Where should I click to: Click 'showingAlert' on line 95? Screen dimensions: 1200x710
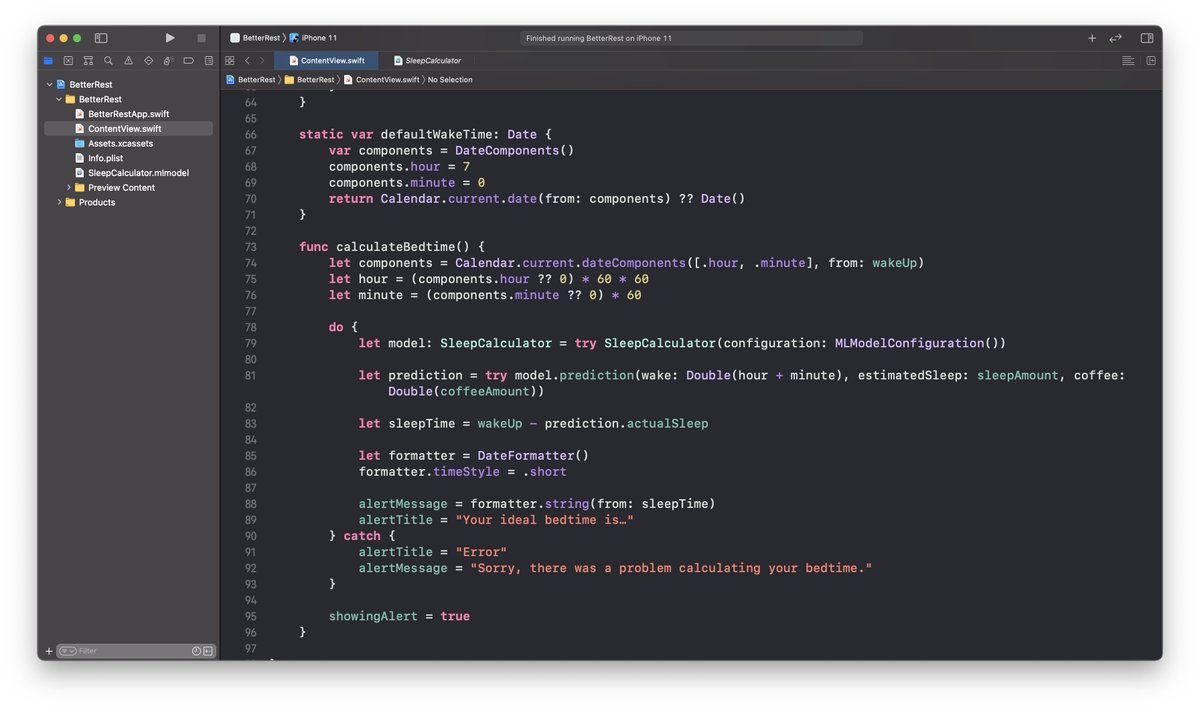[x=373, y=616]
